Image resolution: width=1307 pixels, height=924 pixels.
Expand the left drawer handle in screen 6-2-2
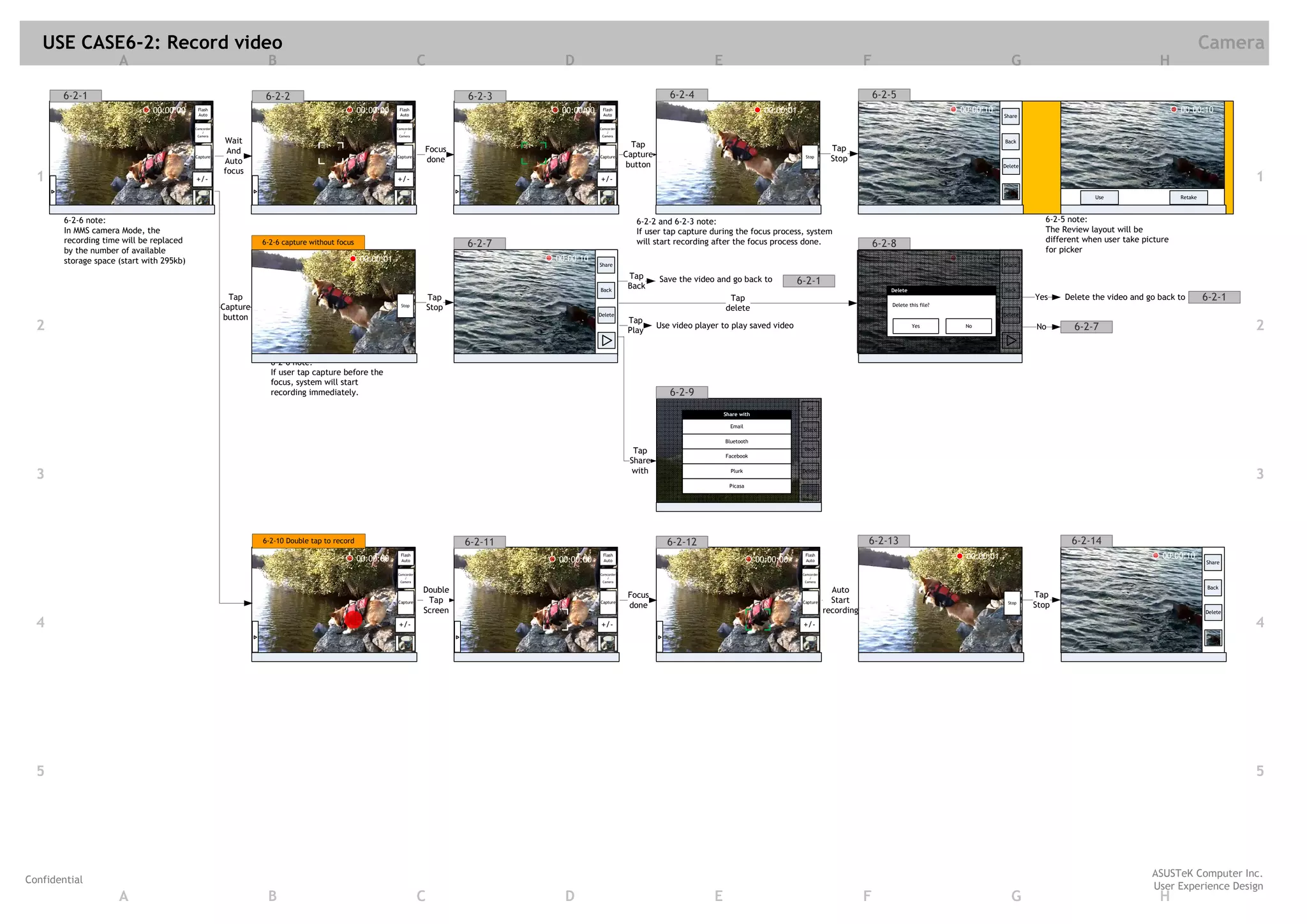tap(255, 191)
